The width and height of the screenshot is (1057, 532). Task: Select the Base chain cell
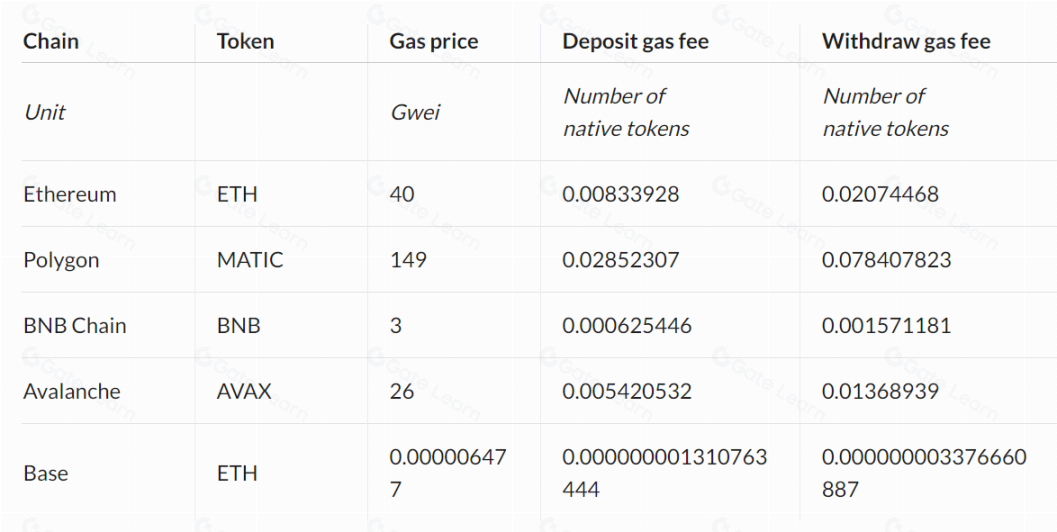pyautogui.click(x=46, y=473)
